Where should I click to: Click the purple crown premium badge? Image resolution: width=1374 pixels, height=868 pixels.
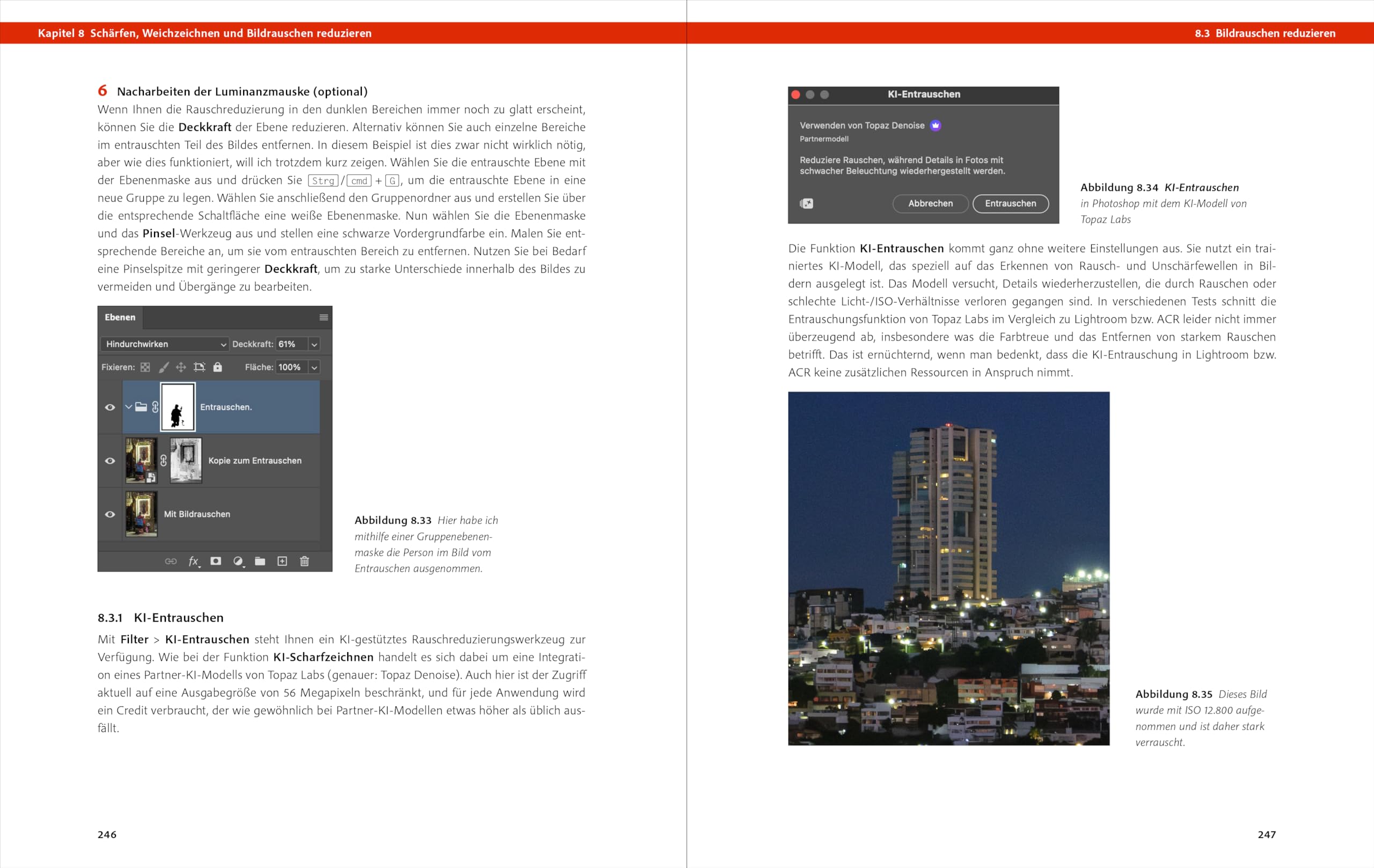point(936,126)
